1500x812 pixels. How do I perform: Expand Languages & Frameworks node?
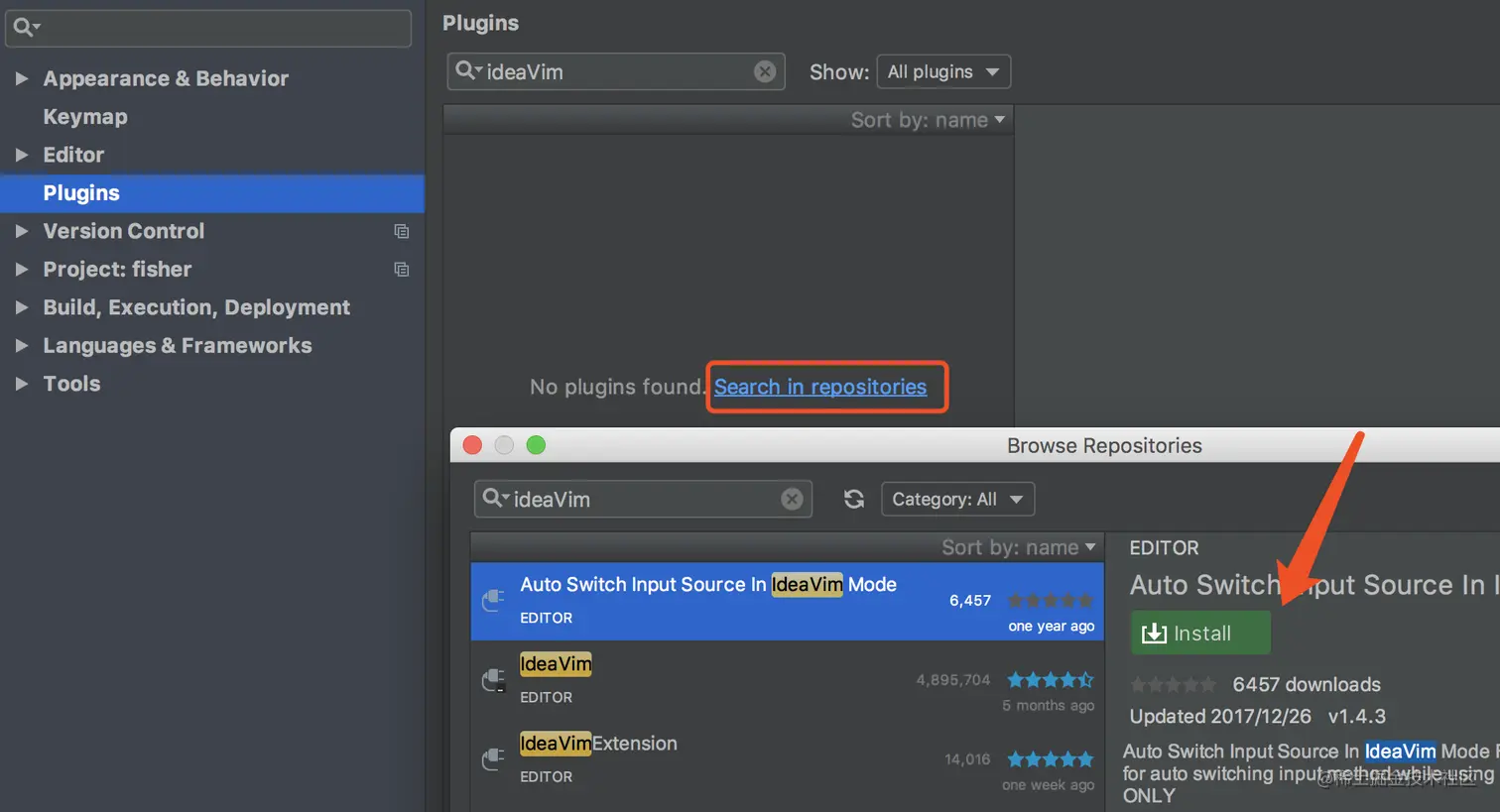pyautogui.click(x=21, y=345)
